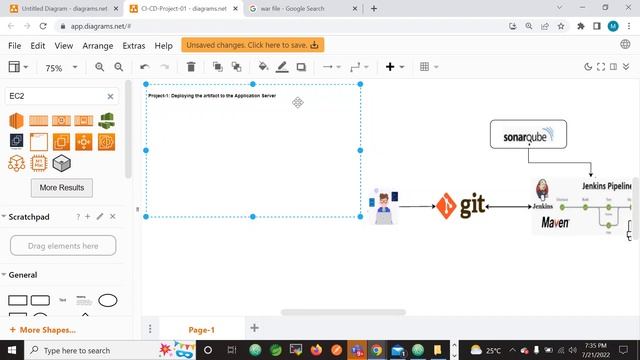Viewport: 640px width, 360px height.
Task: Bookmark this page star icon
Action: click(x=561, y=26)
